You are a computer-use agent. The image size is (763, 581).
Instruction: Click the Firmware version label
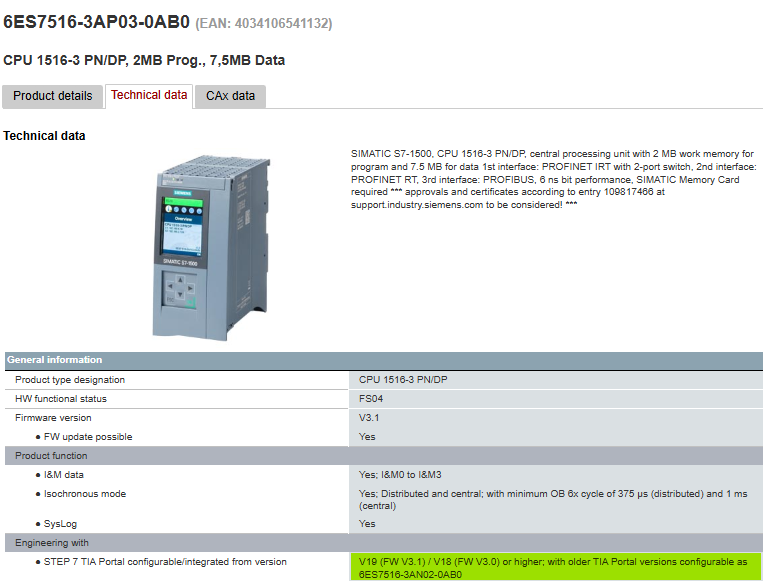pyautogui.click(x=53, y=418)
